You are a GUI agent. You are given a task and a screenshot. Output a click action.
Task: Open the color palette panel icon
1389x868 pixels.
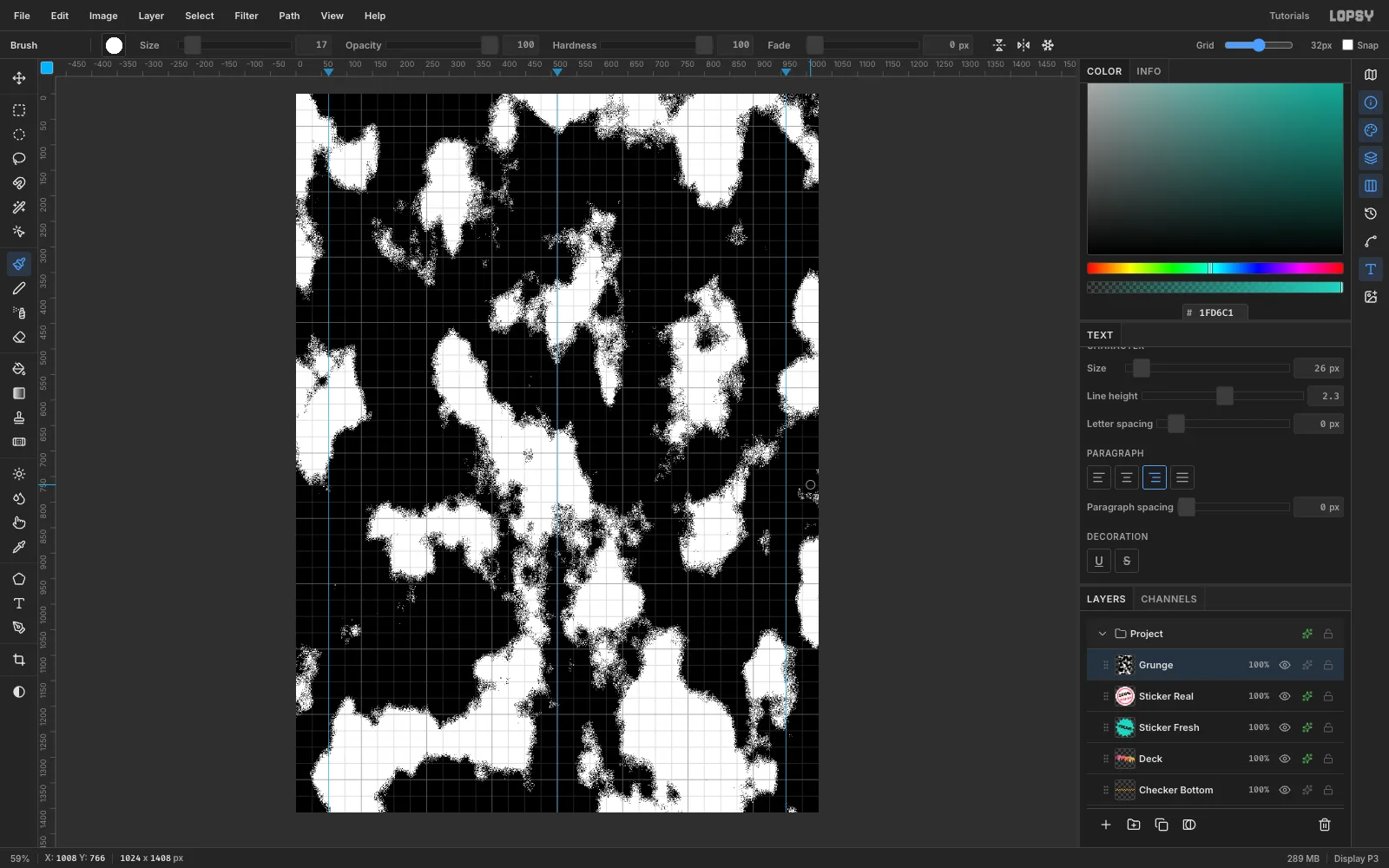(x=1371, y=130)
